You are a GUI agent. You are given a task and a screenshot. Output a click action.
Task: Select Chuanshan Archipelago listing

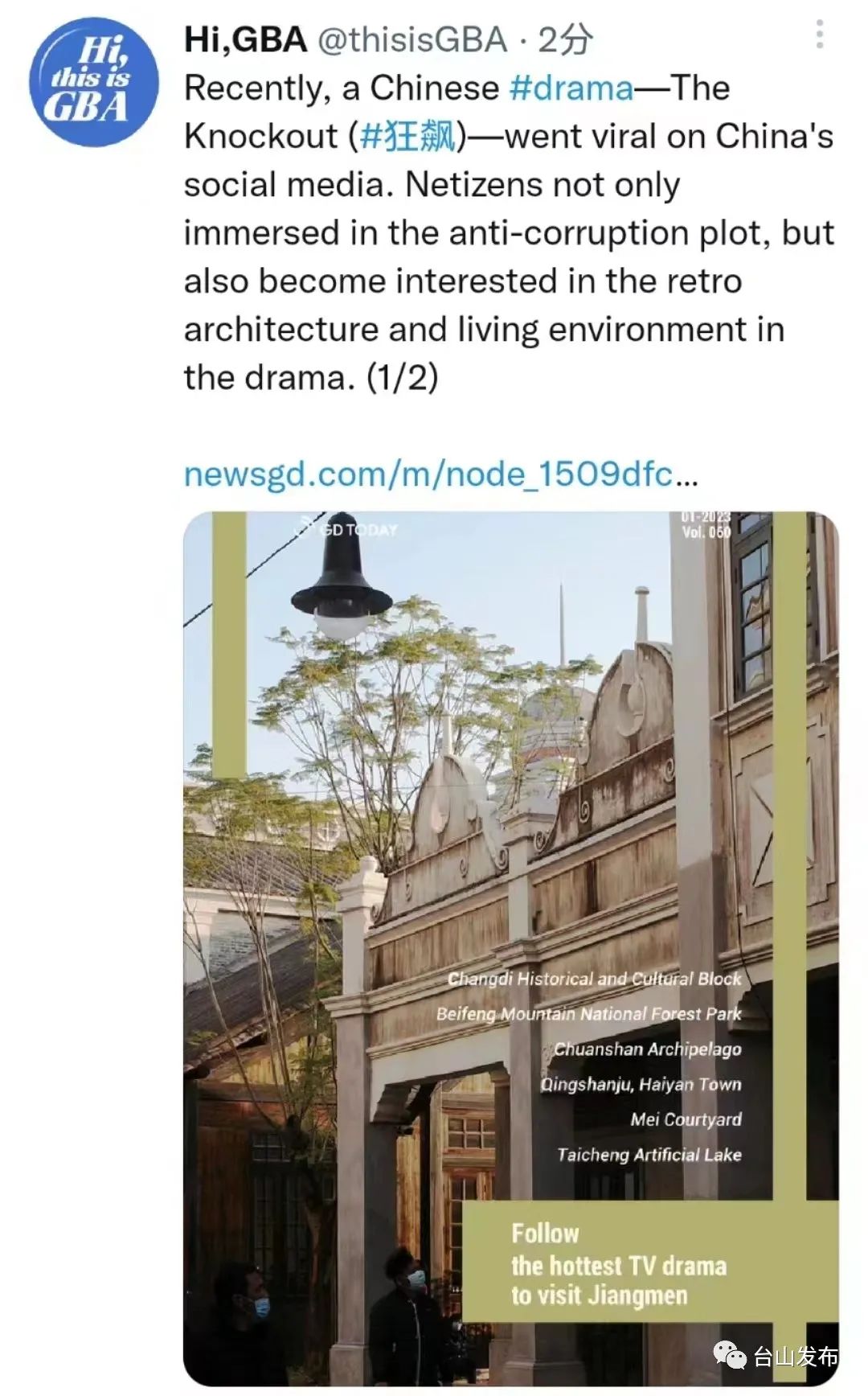(x=647, y=1049)
